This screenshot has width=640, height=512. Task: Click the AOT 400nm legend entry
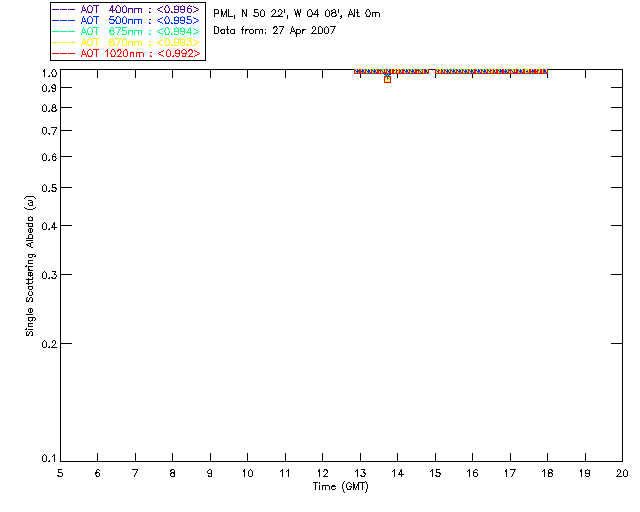(126, 9)
